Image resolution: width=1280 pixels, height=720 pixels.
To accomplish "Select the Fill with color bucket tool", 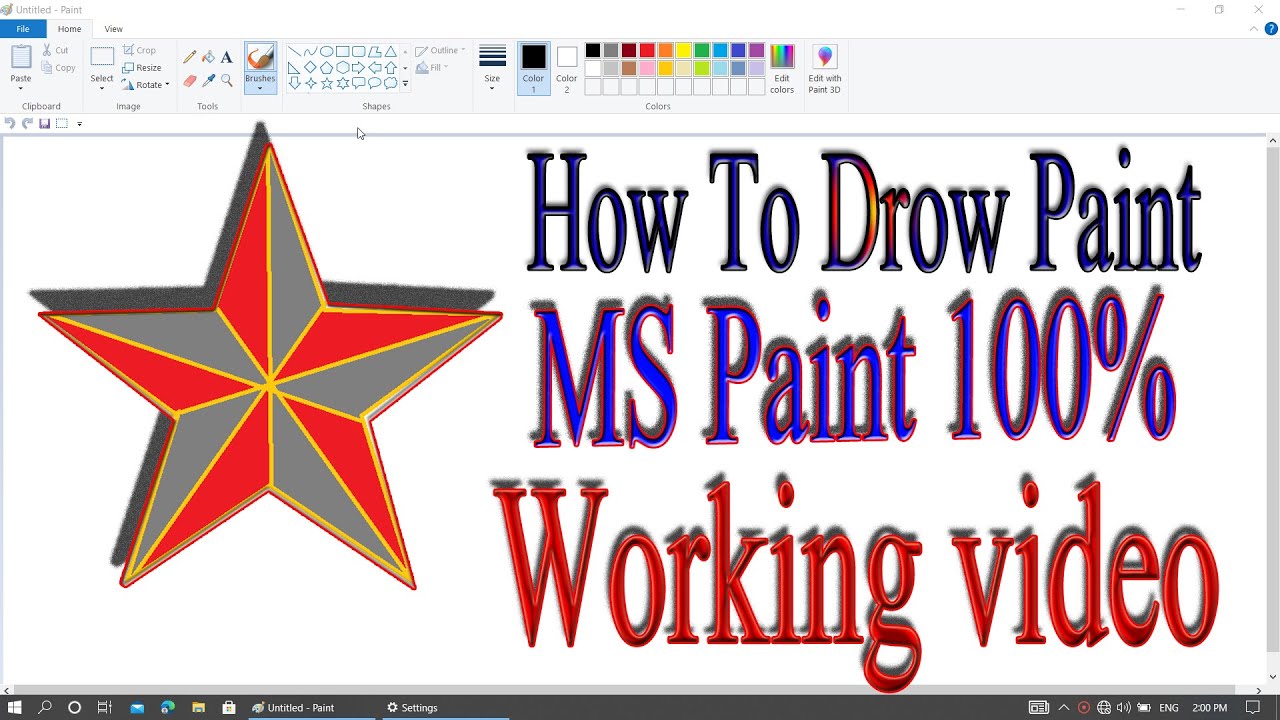I will (x=208, y=58).
